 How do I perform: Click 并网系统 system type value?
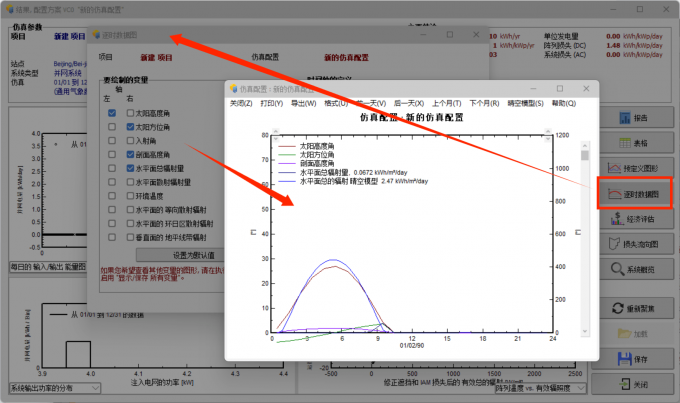point(68,73)
